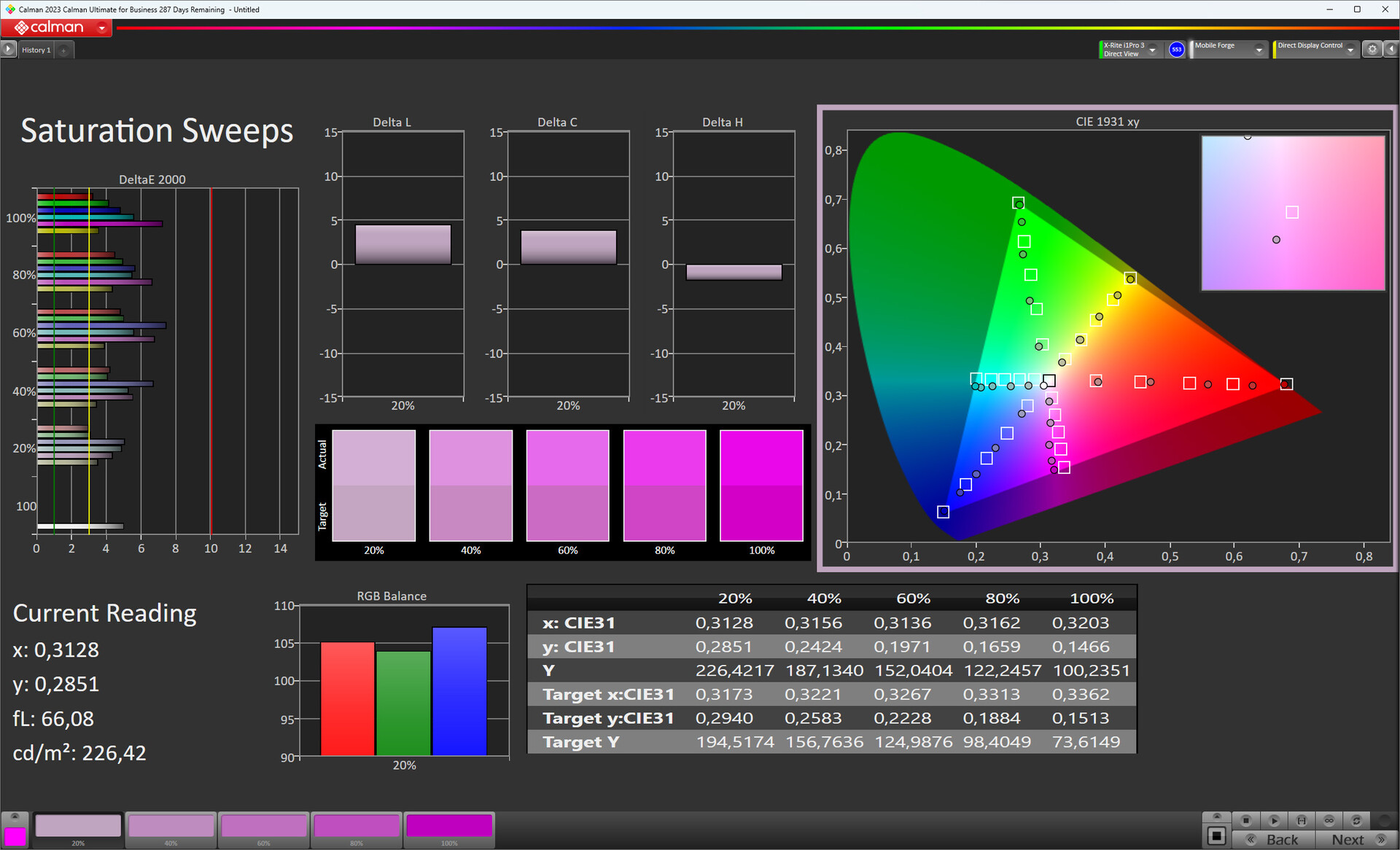Click the CIE 1931 xy chart title
Viewport: 1400px width, 850px height.
tap(1107, 122)
